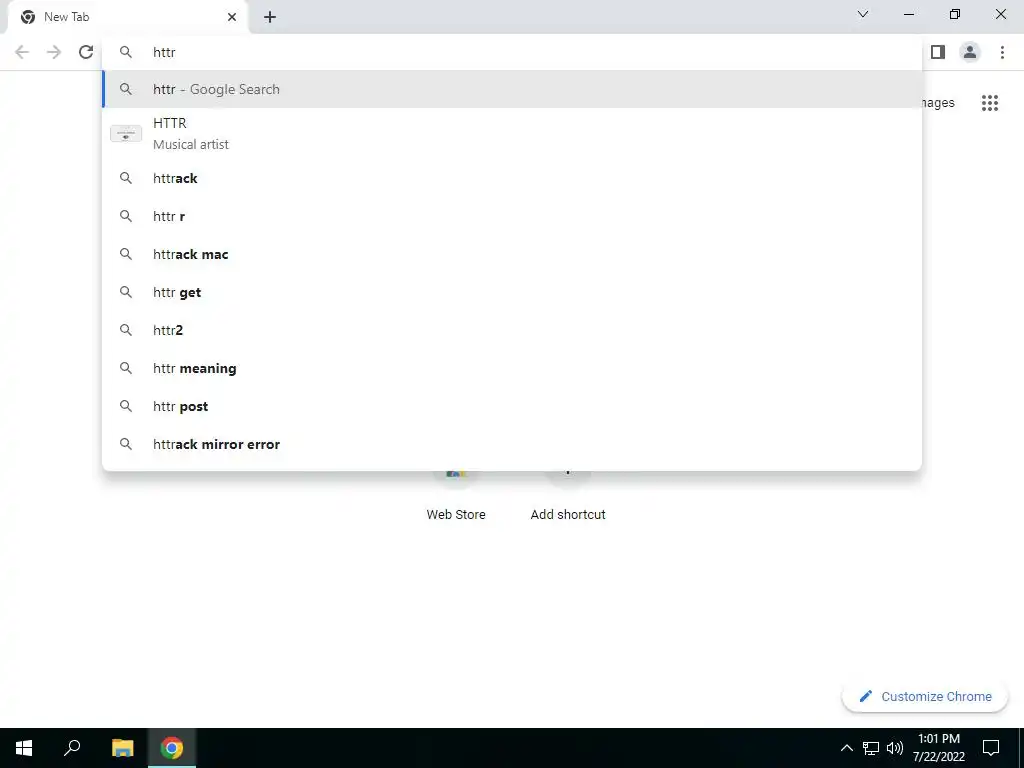This screenshot has height=768, width=1024.
Task: Click the Images link
Action: tap(938, 103)
